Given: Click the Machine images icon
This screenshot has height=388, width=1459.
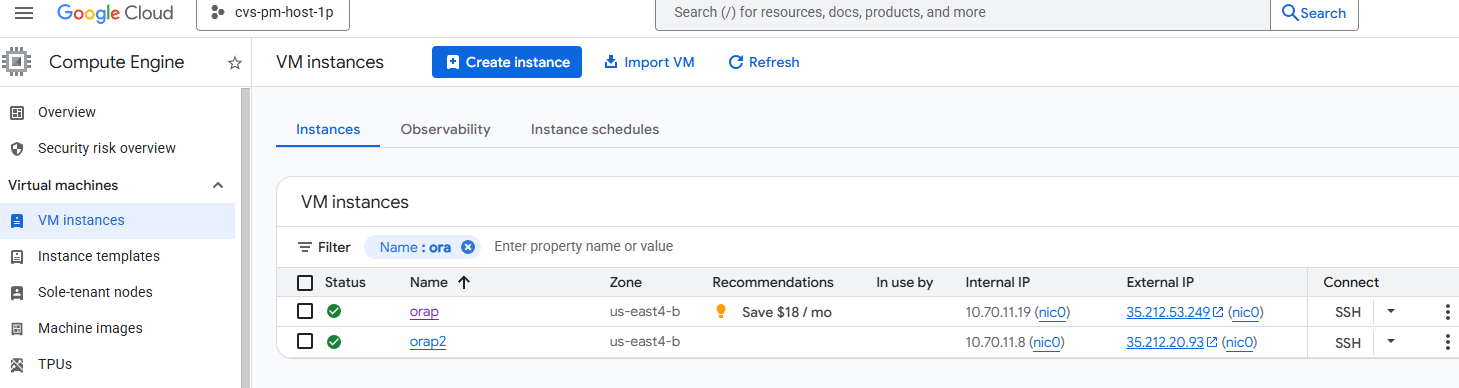Looking at the screenshot, I should coord(16,328).
